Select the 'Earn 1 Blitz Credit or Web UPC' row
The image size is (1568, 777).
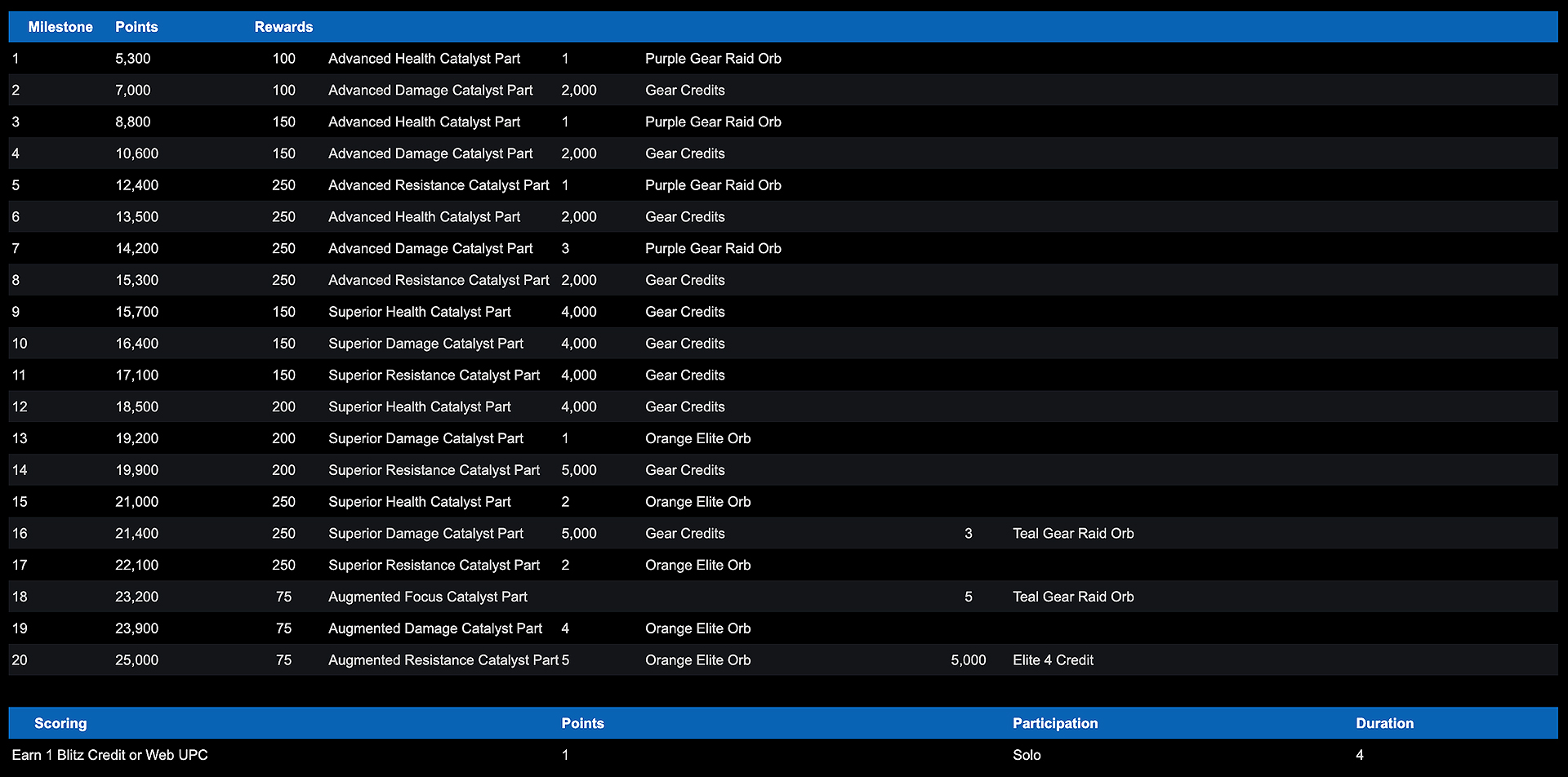click(x=109, y=755)
